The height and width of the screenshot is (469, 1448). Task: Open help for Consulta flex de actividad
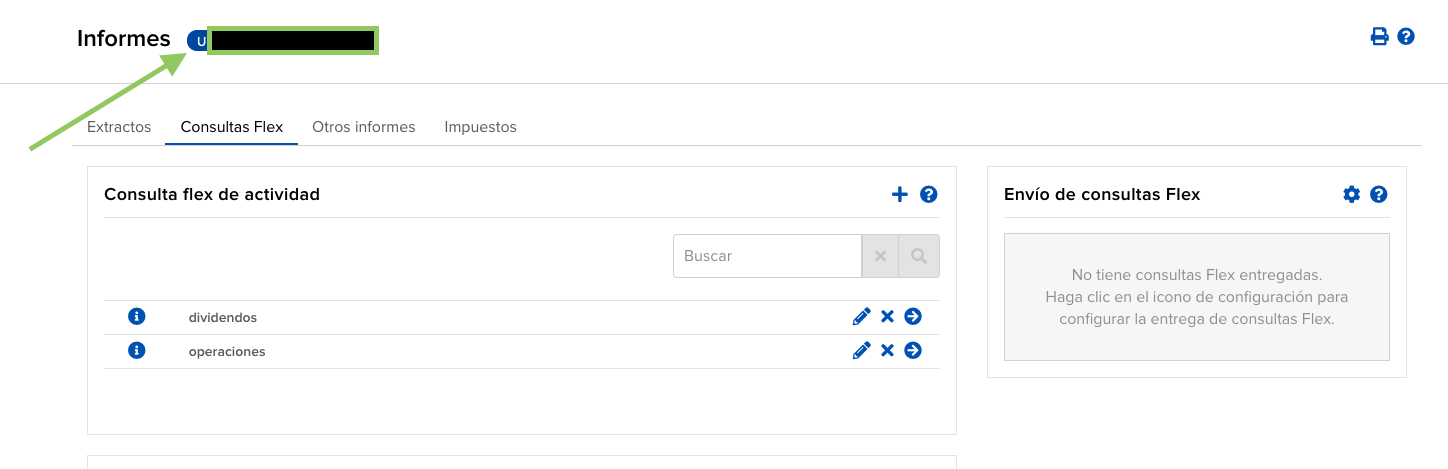tap(928, 194)
